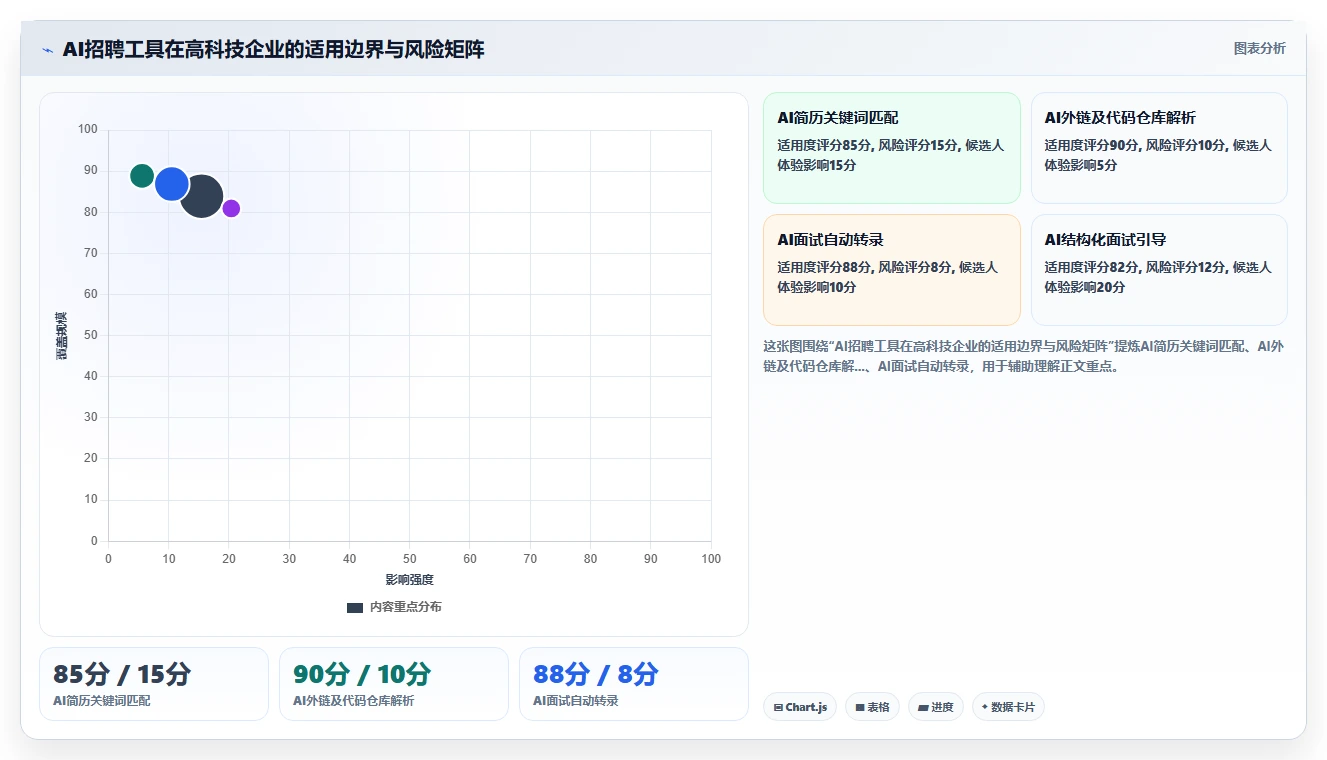
Task: Click the 进度 tag chip
Action: [x=936, y=707]
